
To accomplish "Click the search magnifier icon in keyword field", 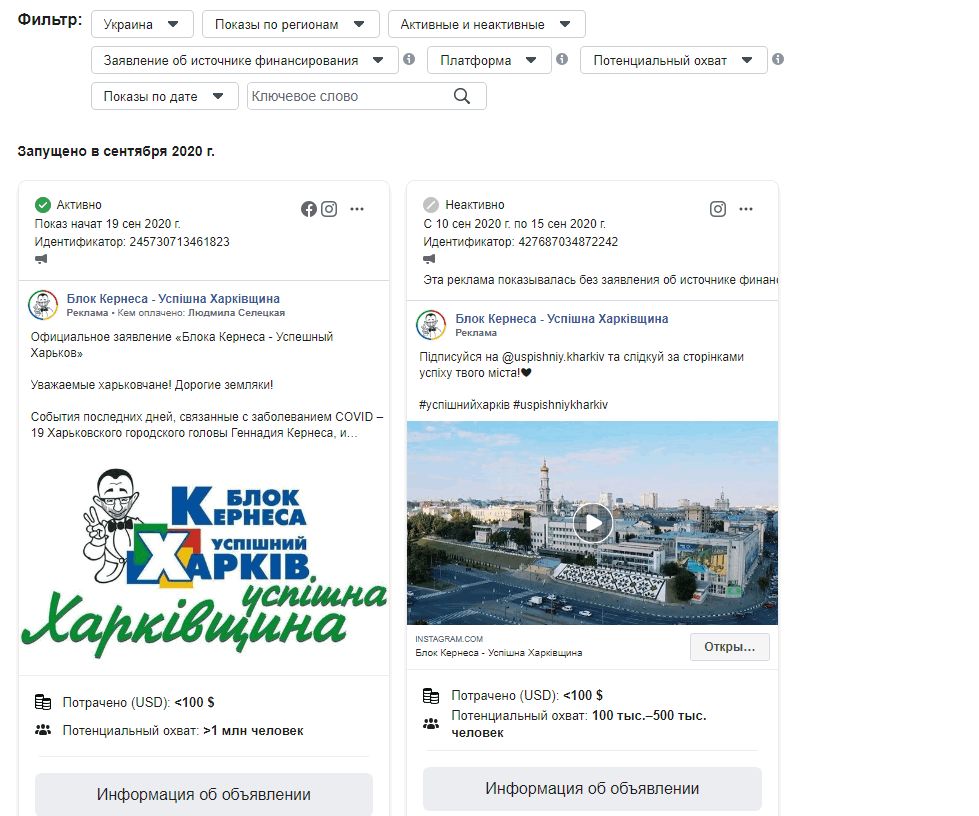I will [x=462, y=96].
